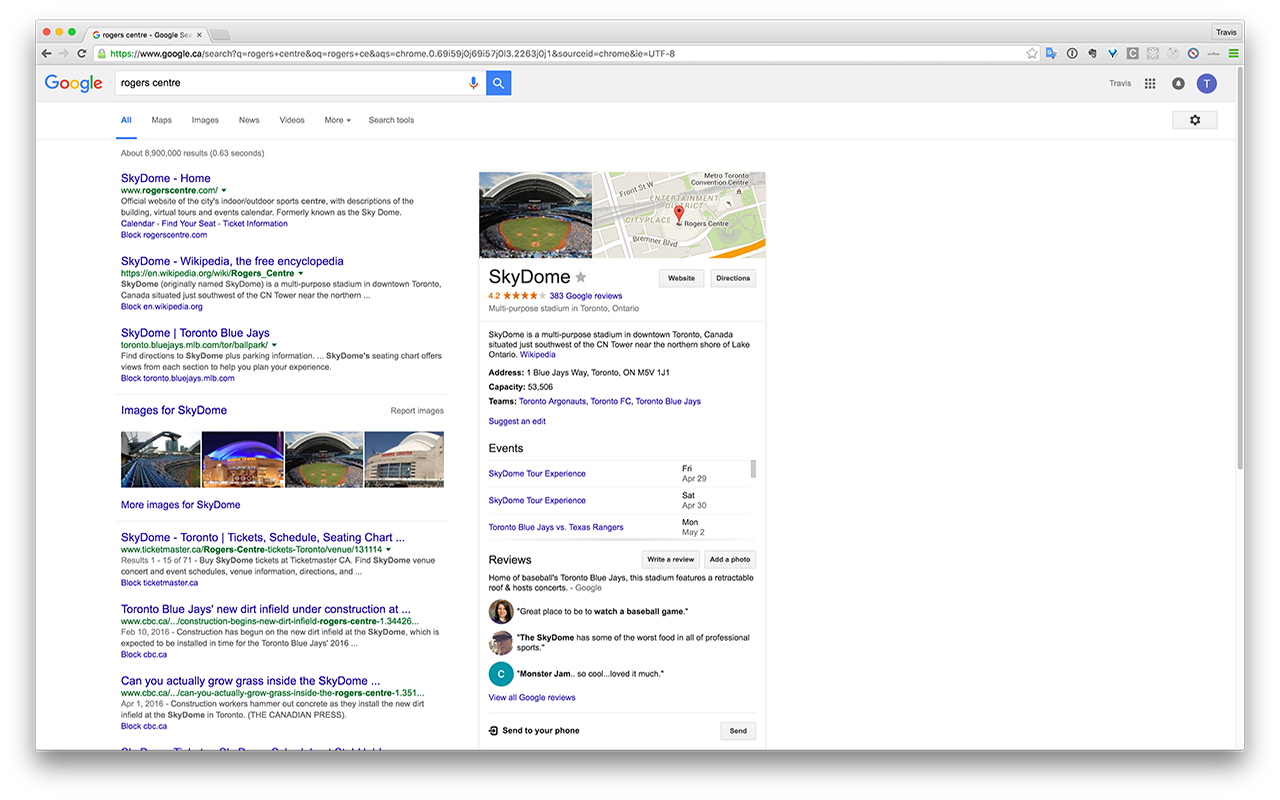Click the Website button for SkyDome
Viewport: 1280px width, 800px height.
coord(681,278)
